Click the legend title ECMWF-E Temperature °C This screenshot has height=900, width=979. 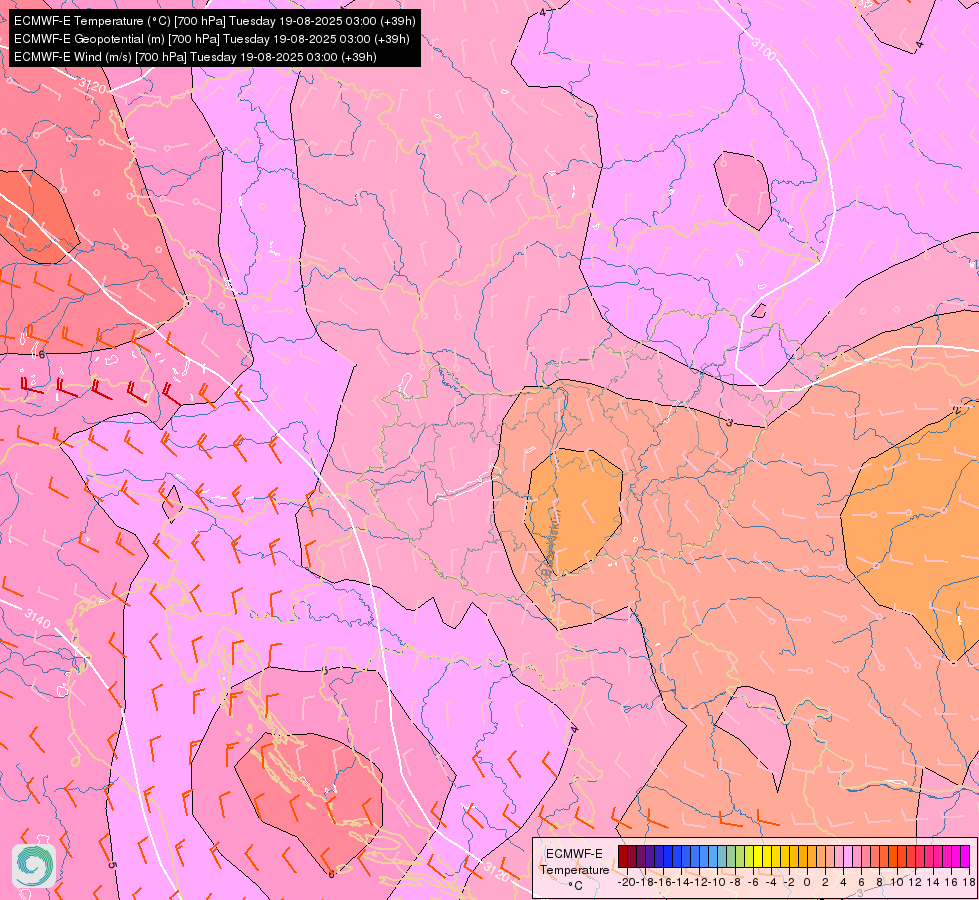575,869
